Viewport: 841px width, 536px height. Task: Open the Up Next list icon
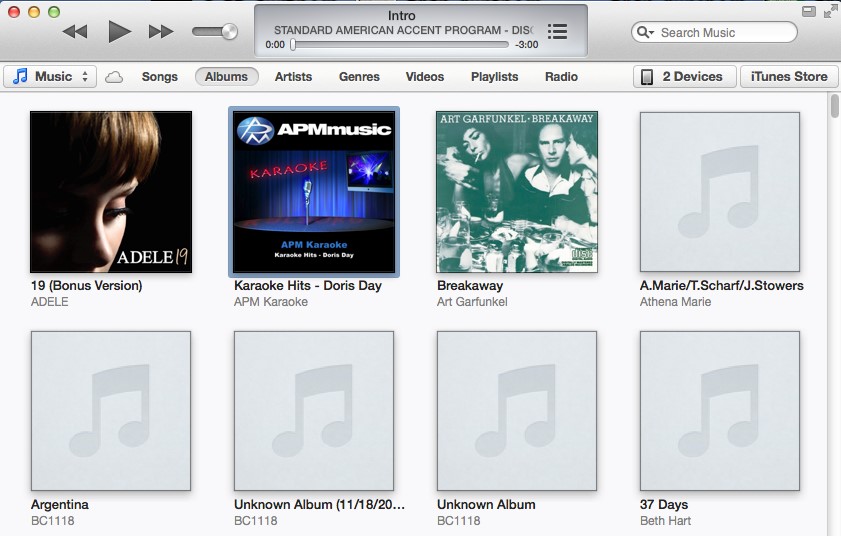tap(557, 32)
